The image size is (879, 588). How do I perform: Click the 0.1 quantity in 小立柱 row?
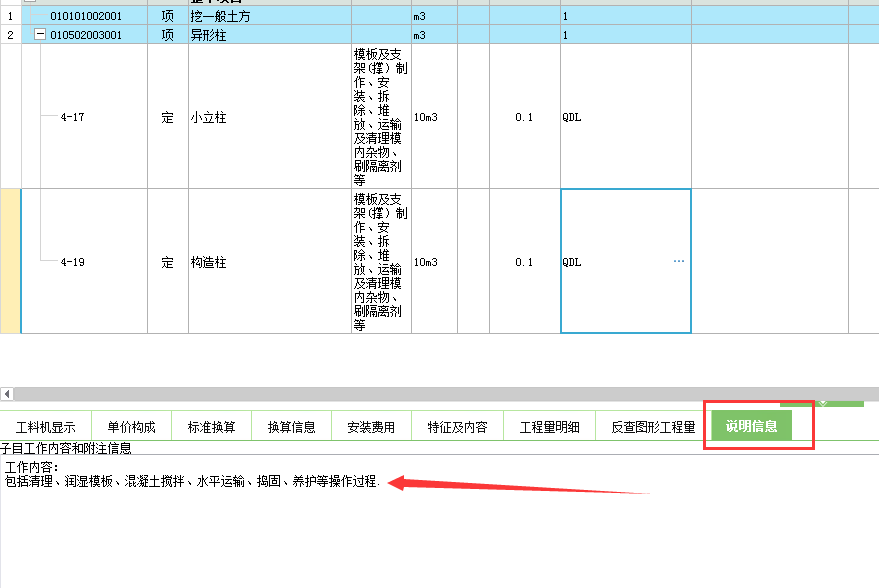pos(525,117)
